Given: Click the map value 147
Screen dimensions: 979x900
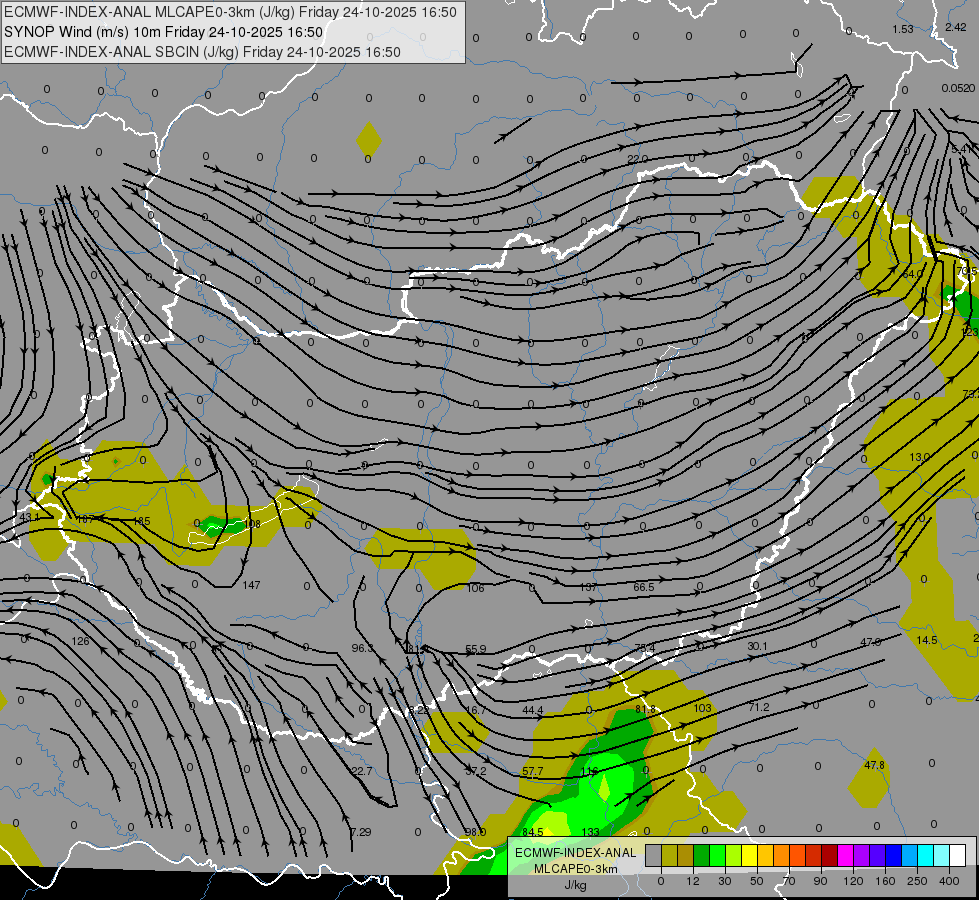Looking at the screenshot, I should click(x=251, y=585).
